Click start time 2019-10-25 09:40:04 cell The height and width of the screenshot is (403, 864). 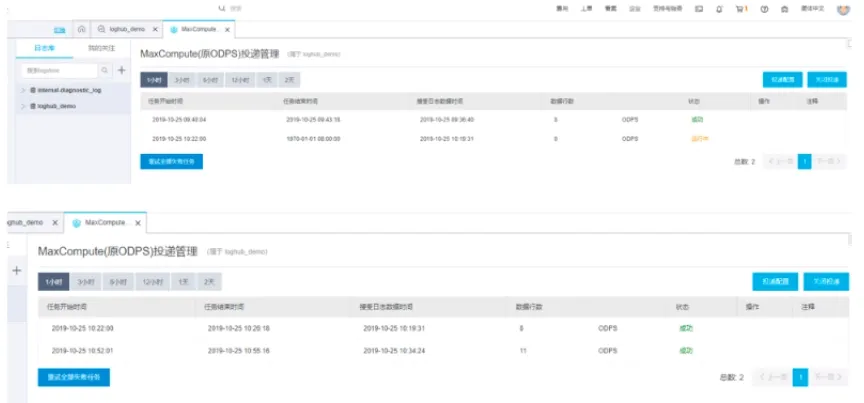coord(179,120)
